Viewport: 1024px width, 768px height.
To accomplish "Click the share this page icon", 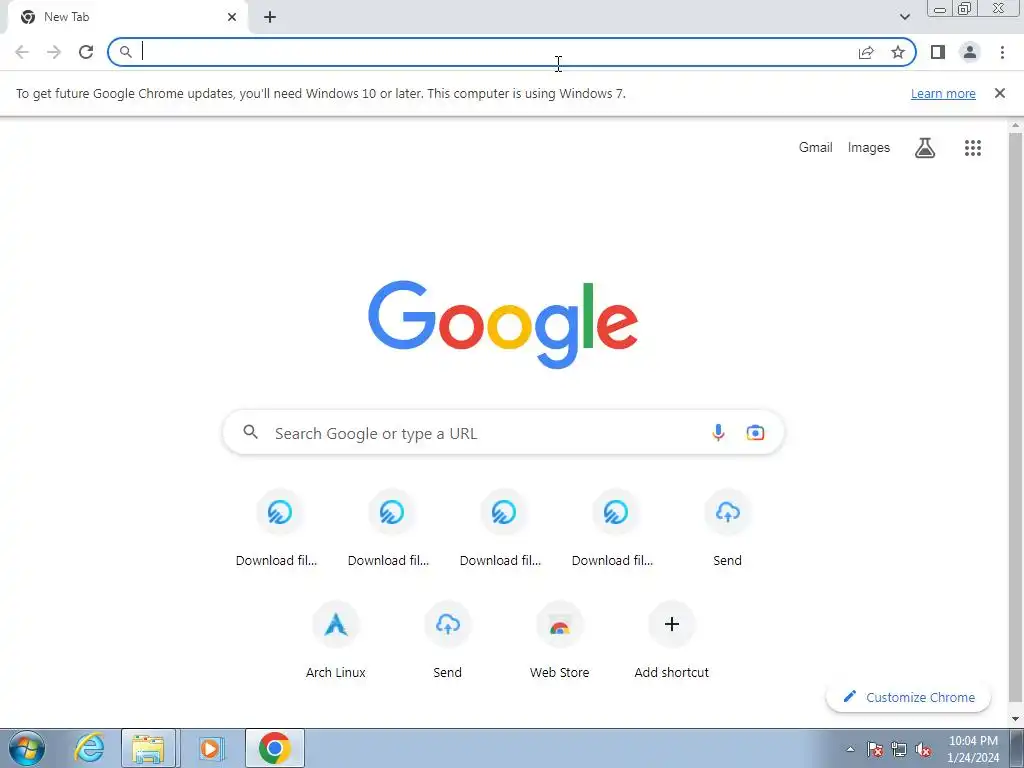I will 866,52.
